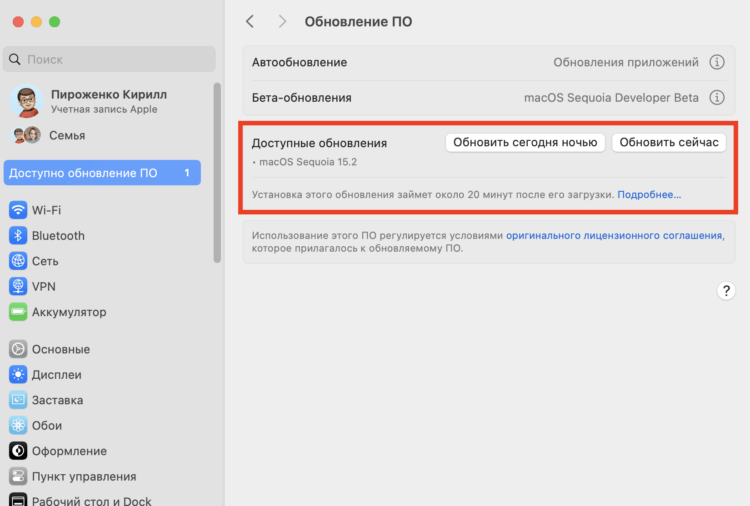Click the macOS Sequoia 15.2 entry
Viewport: 750px width, 506px height.
308,162
